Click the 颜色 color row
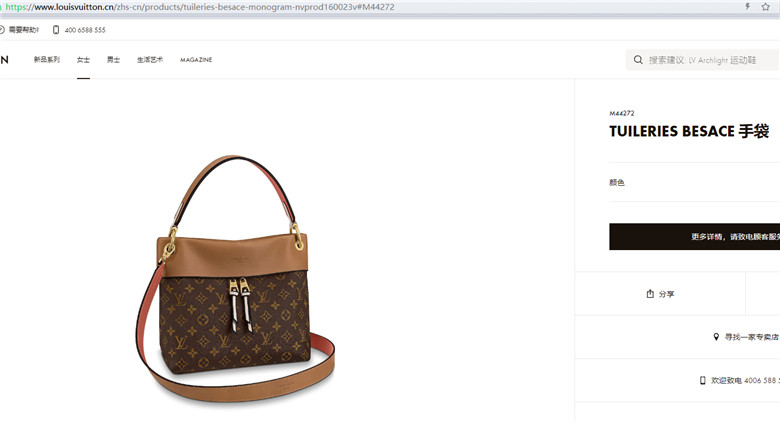This screenshot has height=422, width=780. click(x=694, y=182)
